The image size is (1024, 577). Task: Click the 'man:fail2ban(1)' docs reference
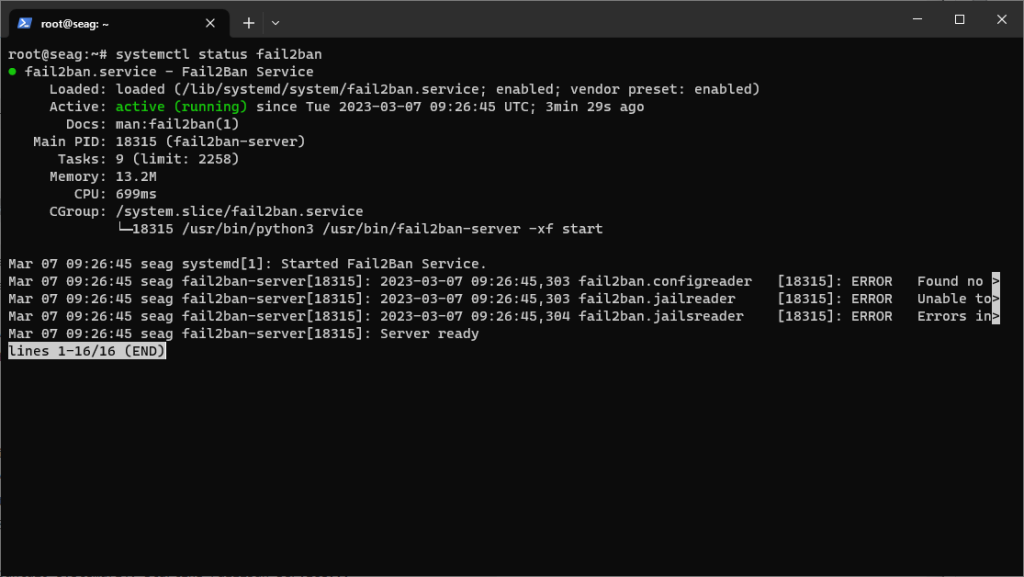178,124
